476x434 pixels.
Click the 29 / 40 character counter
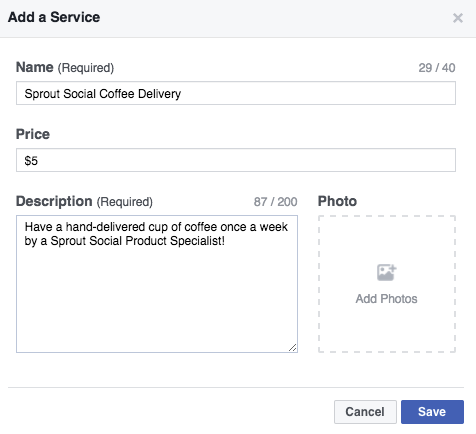437,68
